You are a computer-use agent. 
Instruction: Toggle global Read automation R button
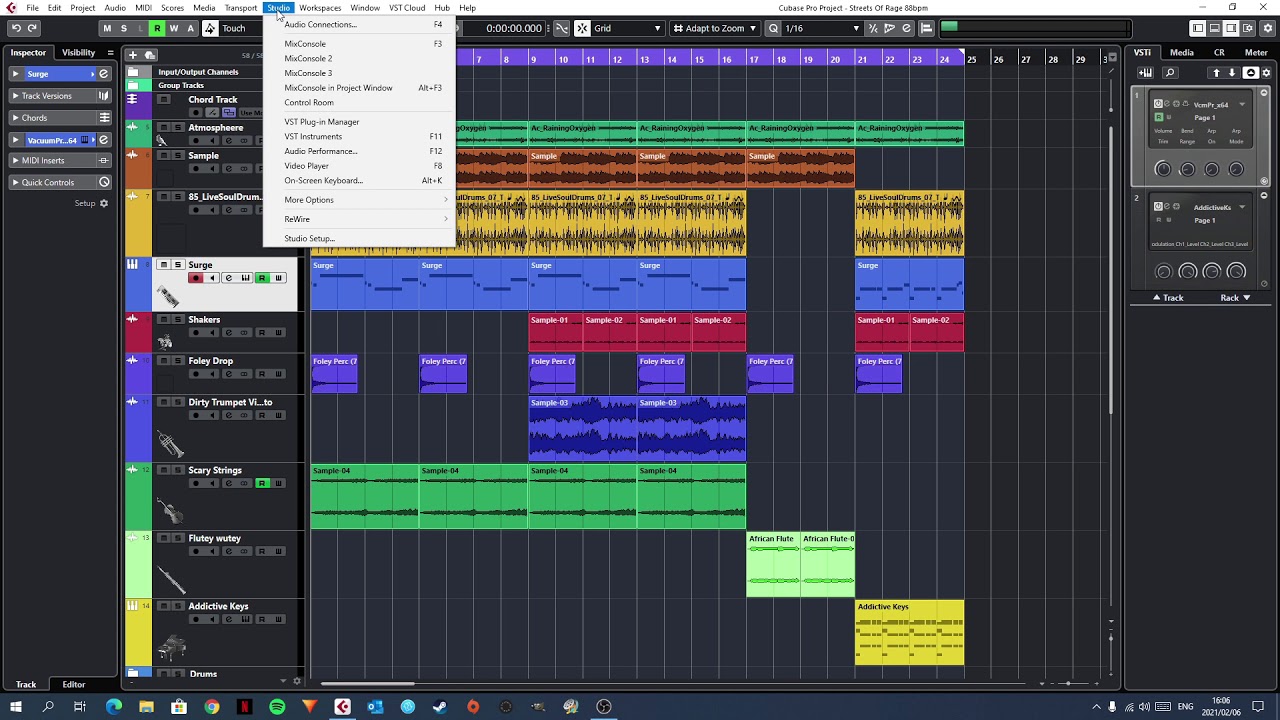[156, 28]
